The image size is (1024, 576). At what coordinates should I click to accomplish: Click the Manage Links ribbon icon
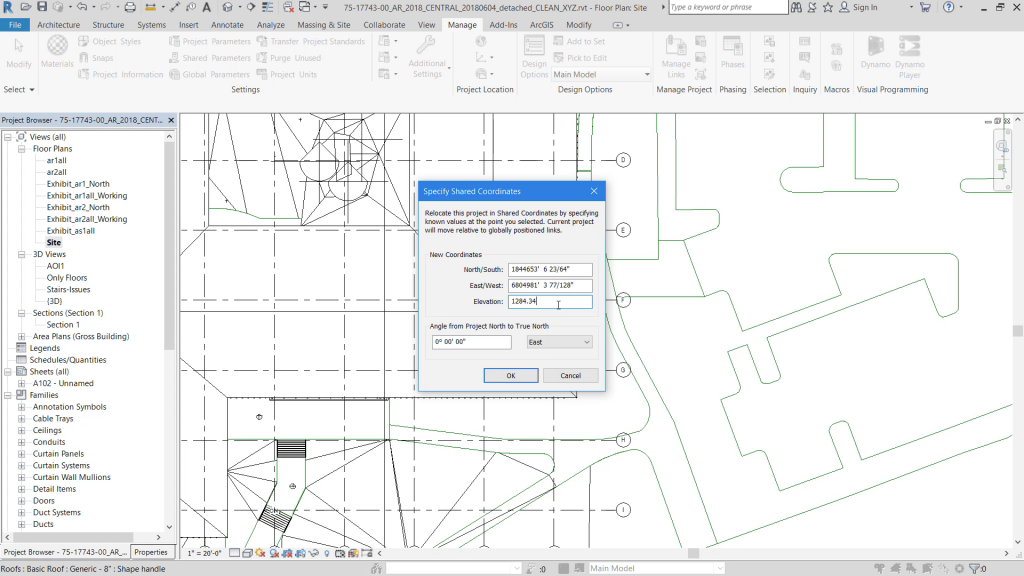point(676,57)
